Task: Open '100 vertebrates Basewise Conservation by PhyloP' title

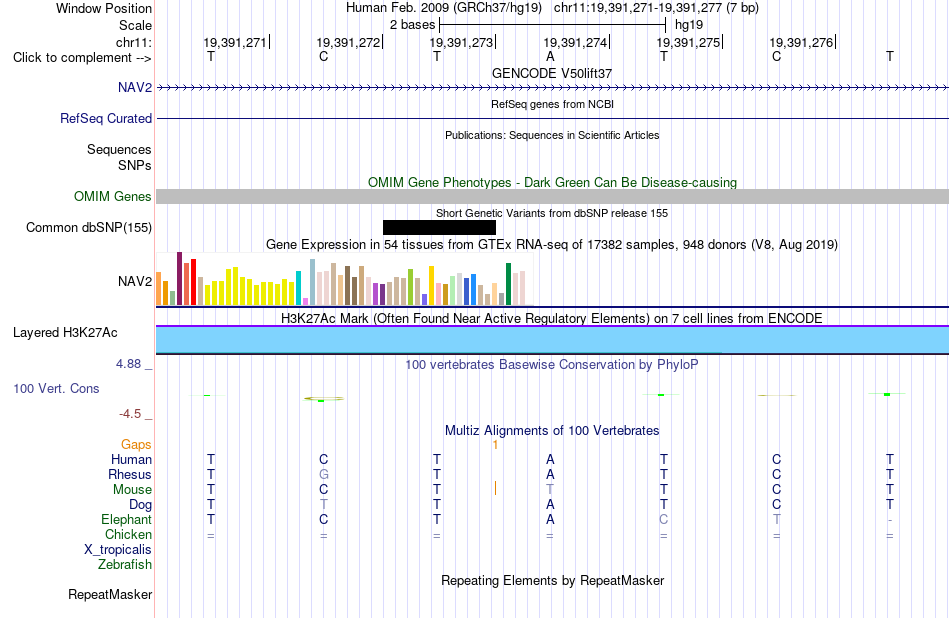Action: pyautogui.click(x=552, y=365)
